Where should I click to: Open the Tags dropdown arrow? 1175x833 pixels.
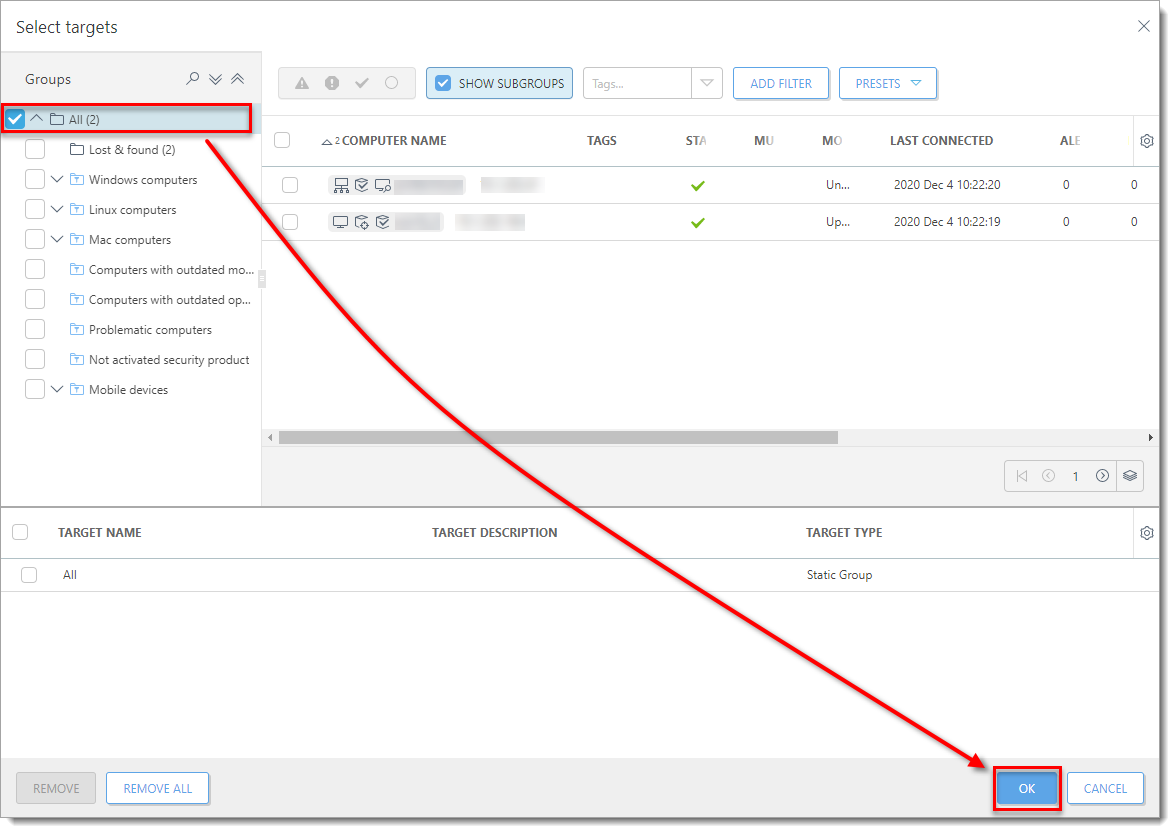coord(707,83)
